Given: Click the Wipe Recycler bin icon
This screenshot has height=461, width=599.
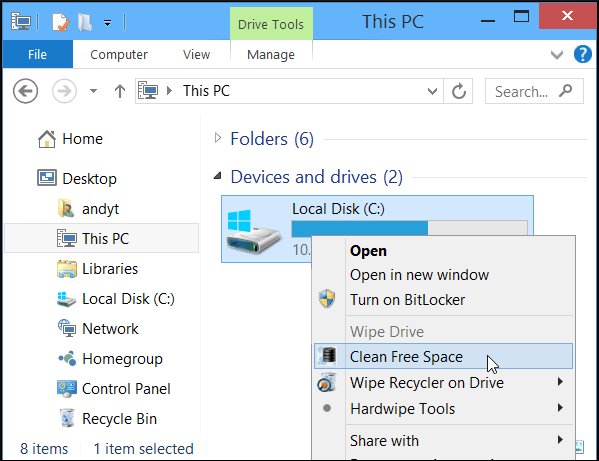Looking at the screenshot, I should [x=327, y=383].
